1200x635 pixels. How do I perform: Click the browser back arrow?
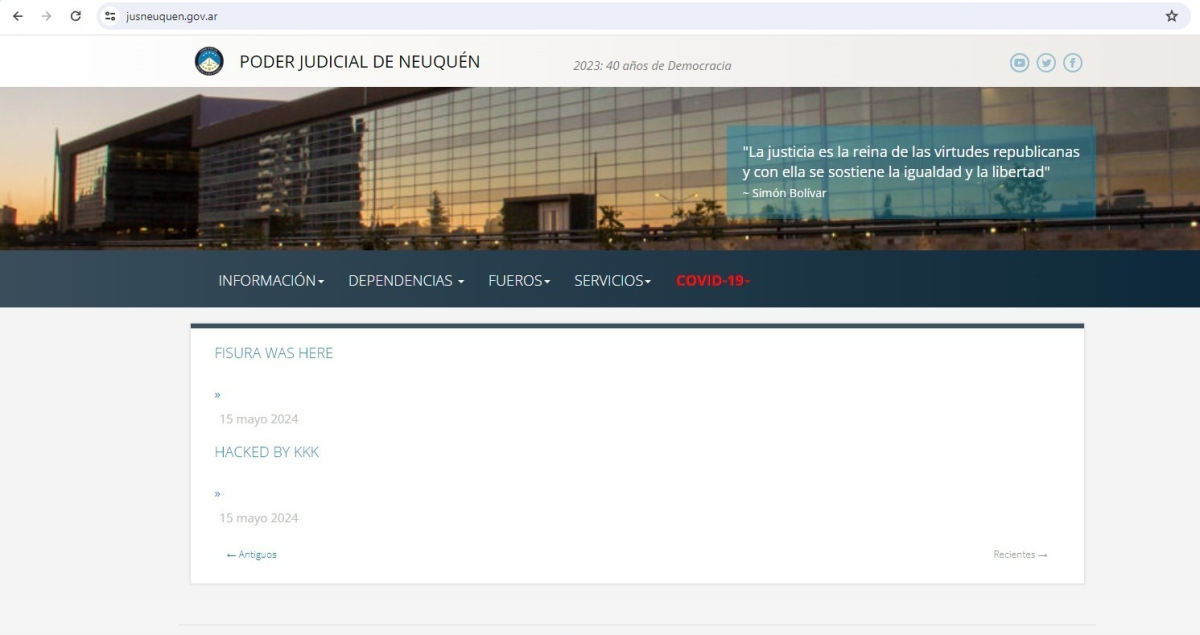(17, 16)
